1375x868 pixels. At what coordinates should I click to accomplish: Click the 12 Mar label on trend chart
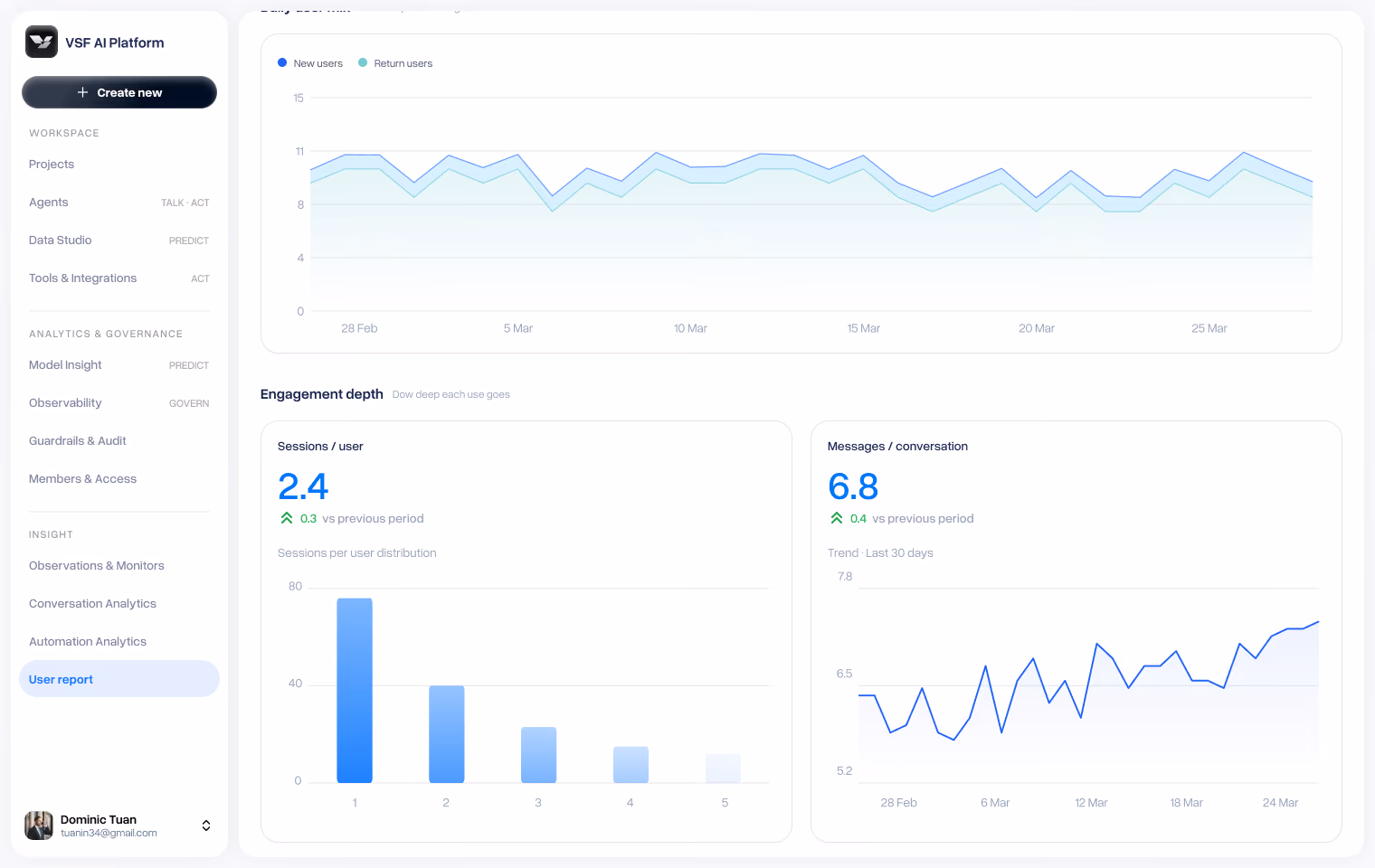(x=1091, y=803)
